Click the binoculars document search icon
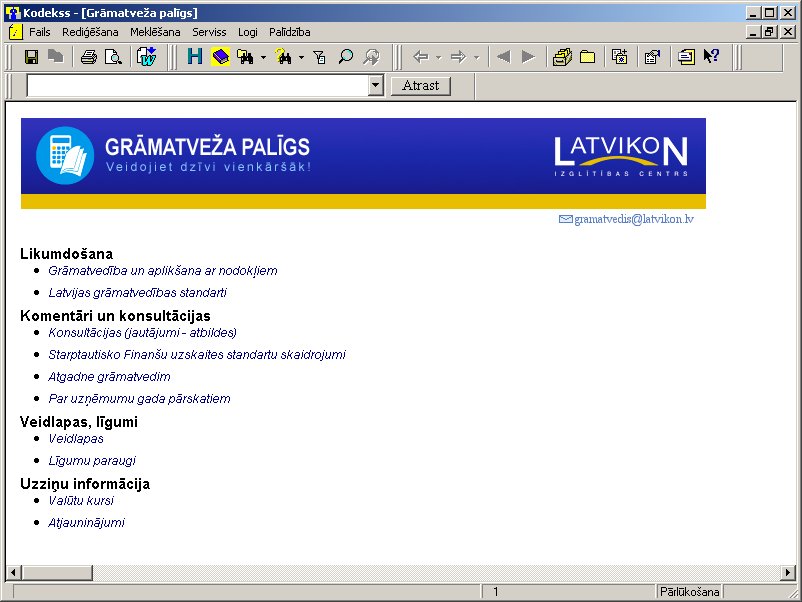This screenshot has height=602, width=802. point(246,57)
